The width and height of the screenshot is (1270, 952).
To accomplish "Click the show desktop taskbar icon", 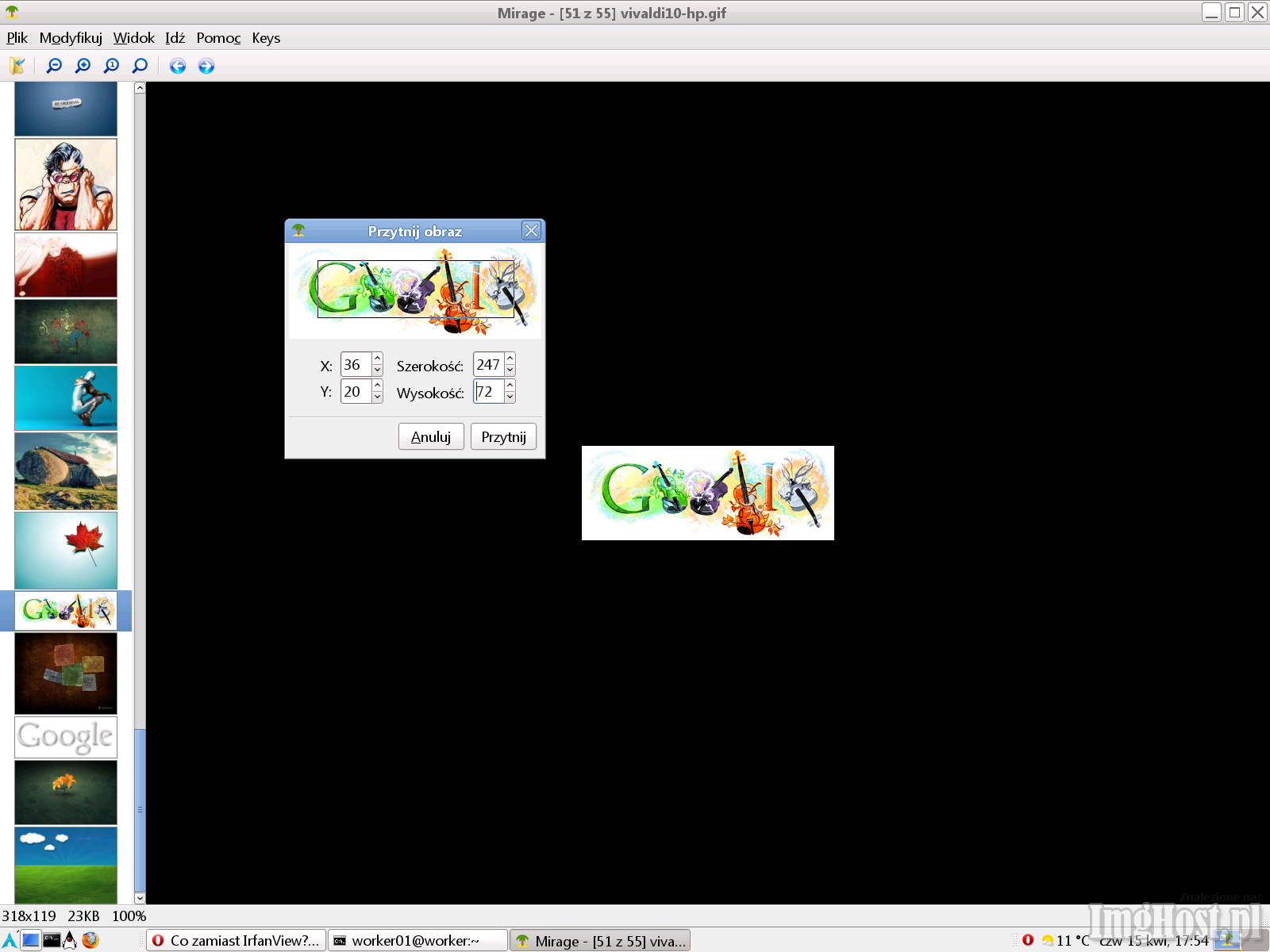I will pos(30,940).
